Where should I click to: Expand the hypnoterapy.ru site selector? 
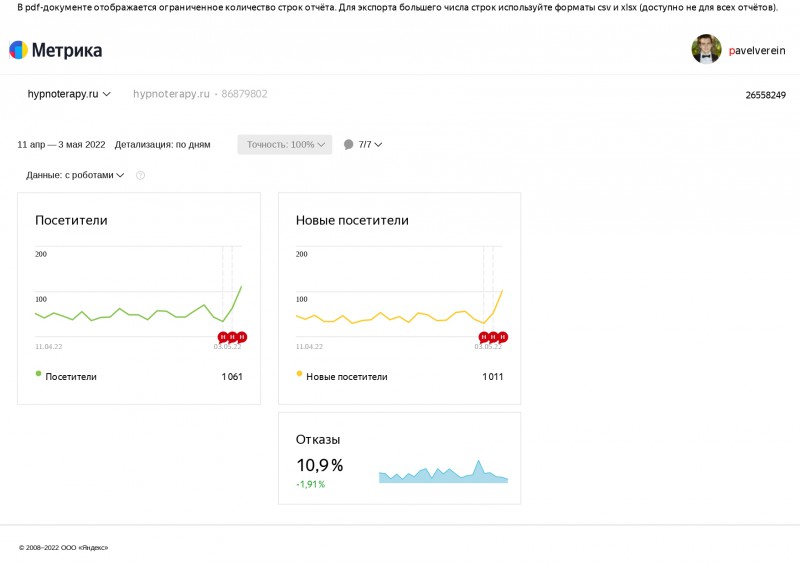click(69, 94)
